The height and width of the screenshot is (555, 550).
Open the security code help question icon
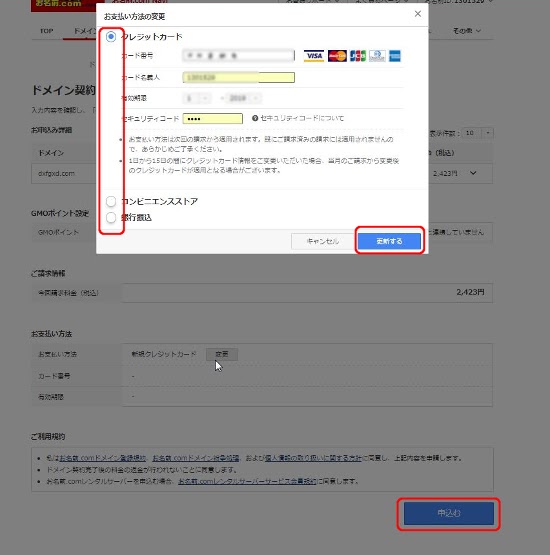click(x=255, y=118)
